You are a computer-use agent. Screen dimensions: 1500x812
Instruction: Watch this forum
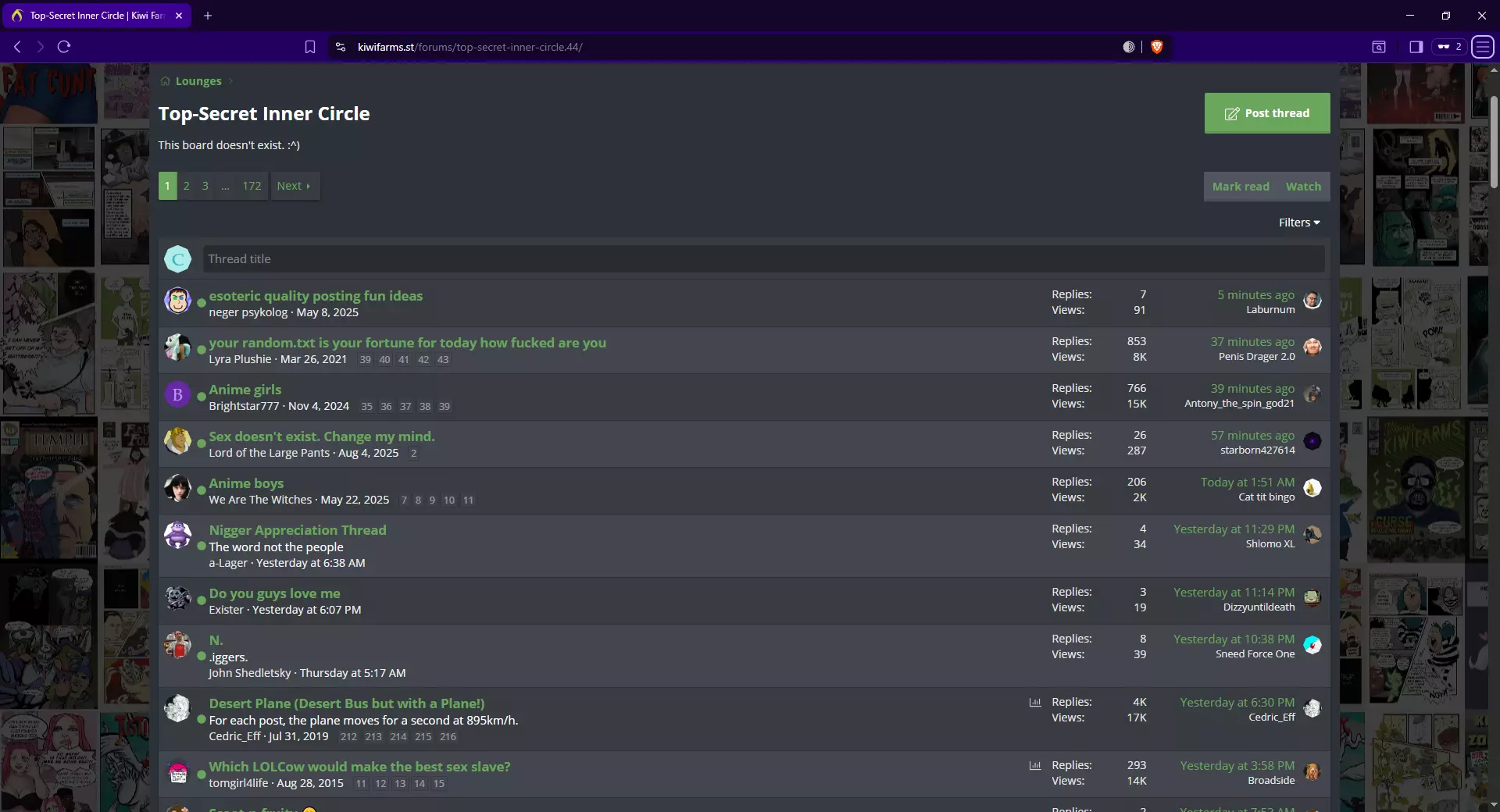coord(1303,187)
